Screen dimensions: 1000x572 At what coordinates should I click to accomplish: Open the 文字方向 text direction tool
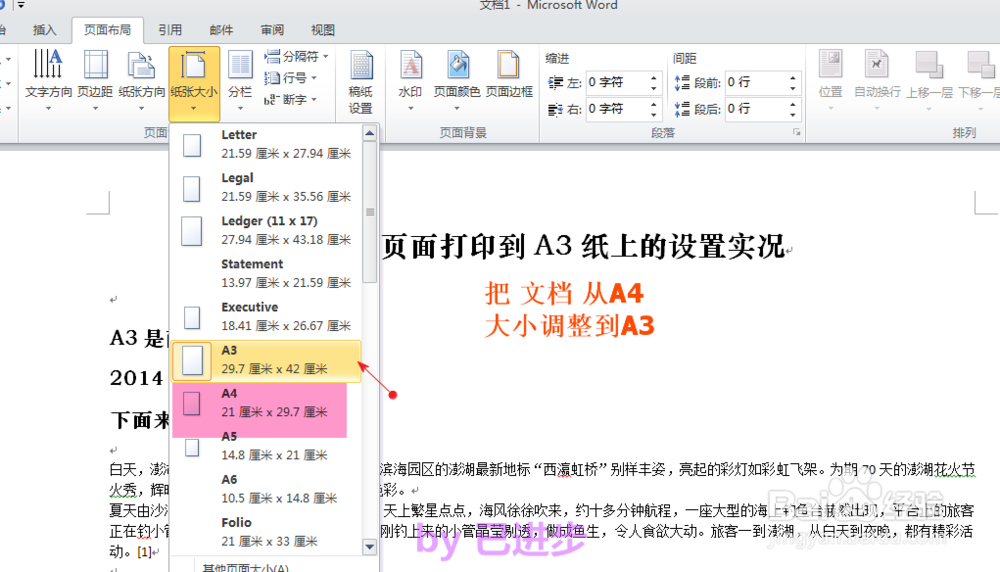pyautogui.click(x=48, y=81)
